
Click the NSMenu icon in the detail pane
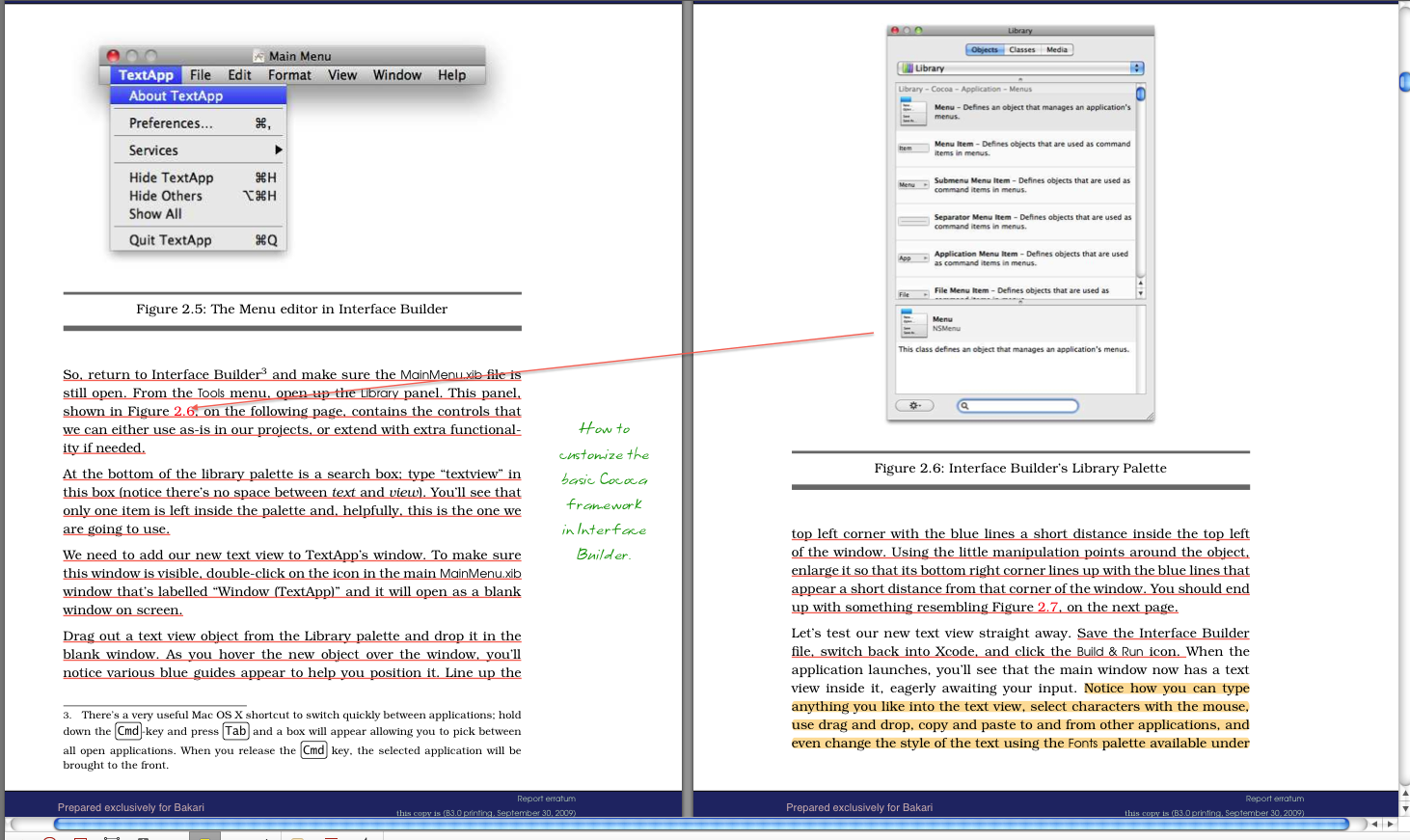click(x=912, y=323)
